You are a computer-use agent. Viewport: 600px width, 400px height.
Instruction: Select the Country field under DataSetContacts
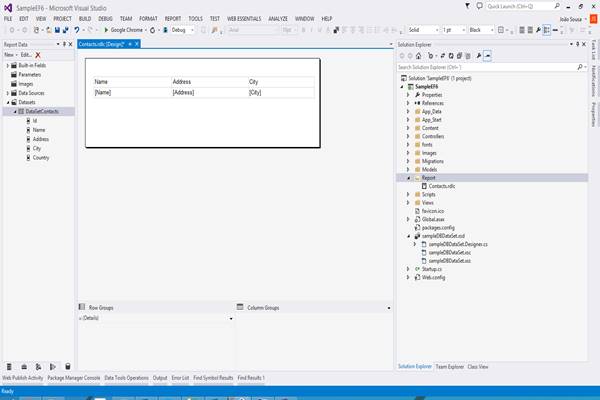[41, 158]
